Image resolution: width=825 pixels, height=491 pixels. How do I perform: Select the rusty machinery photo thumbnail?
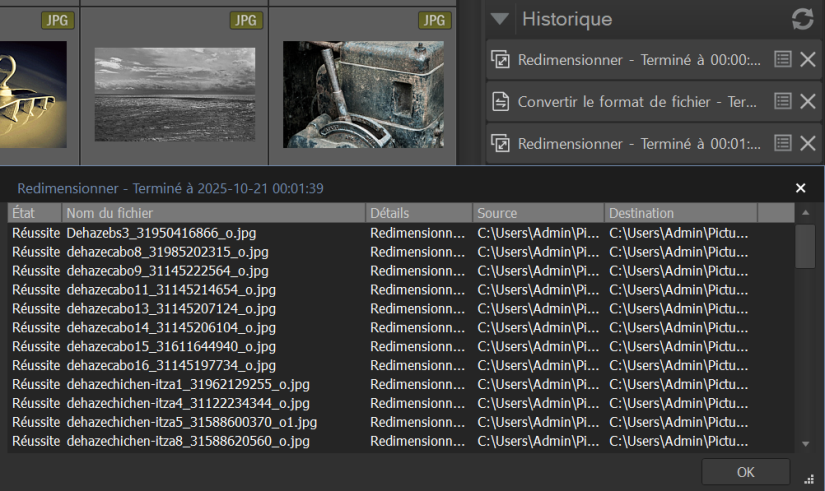pyautogui.click(x=363, y=92)
